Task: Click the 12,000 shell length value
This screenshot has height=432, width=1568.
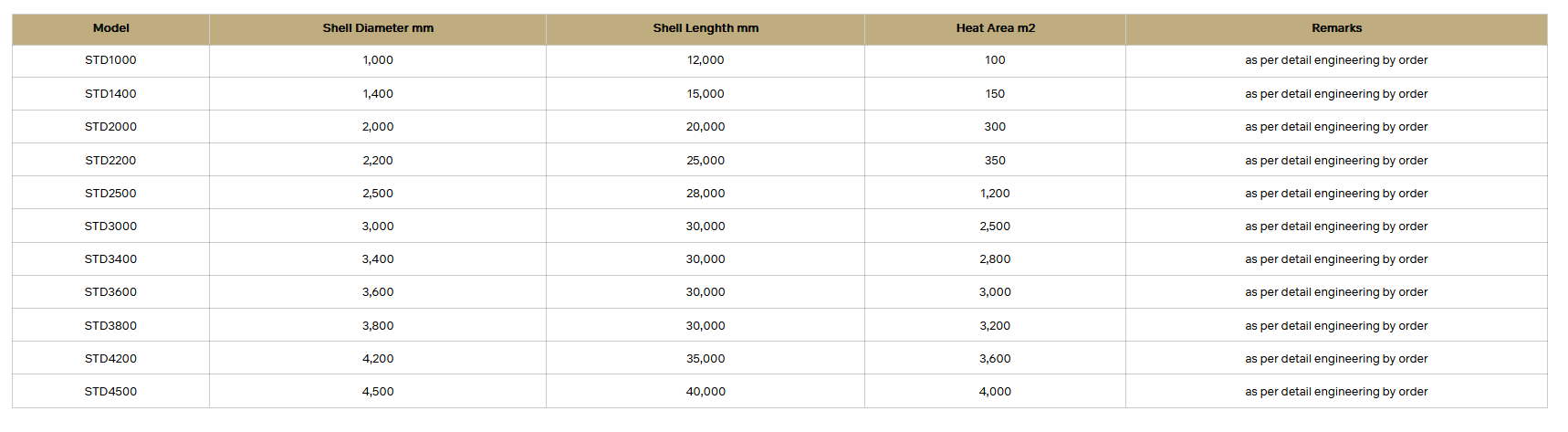Action: (706, 60)
